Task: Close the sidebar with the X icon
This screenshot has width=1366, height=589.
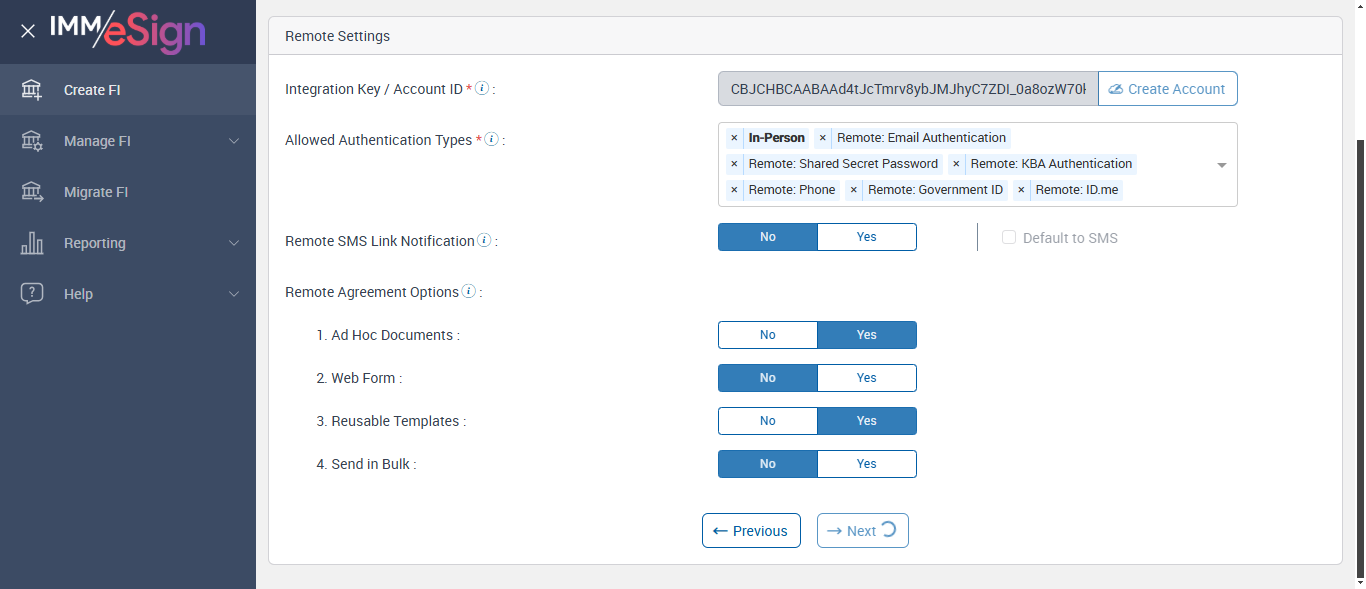Action: [x=28, y=31]
